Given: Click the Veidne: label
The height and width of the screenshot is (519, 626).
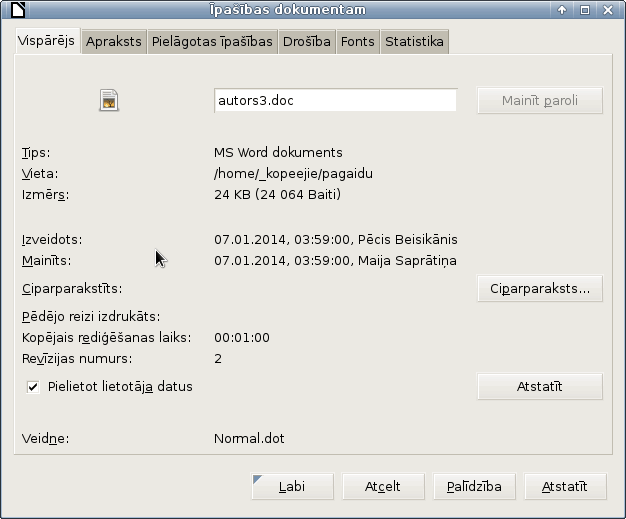Looking at the screenshot, I should click(x=46, y=439).
